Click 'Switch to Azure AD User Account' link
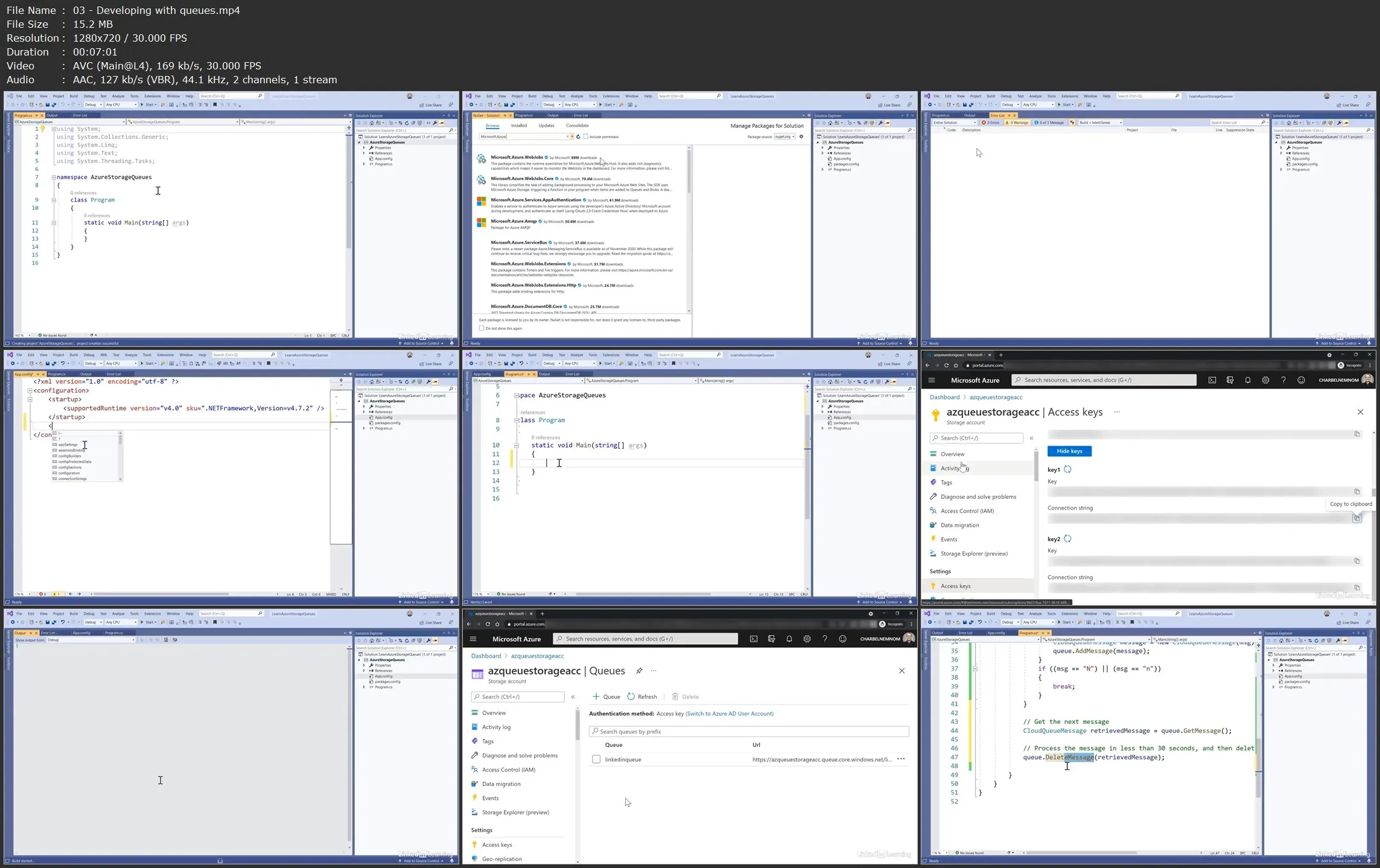The height and width of the screenshot is (868, 1380). [730, 714]
